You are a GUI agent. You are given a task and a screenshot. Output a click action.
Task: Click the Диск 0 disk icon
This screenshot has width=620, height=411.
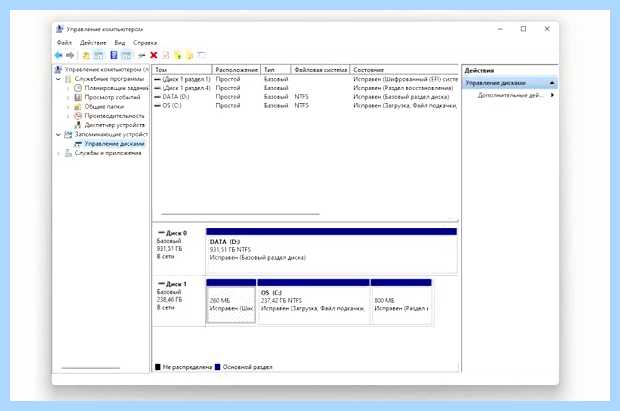pyautogui.click(x=161, y=233)
